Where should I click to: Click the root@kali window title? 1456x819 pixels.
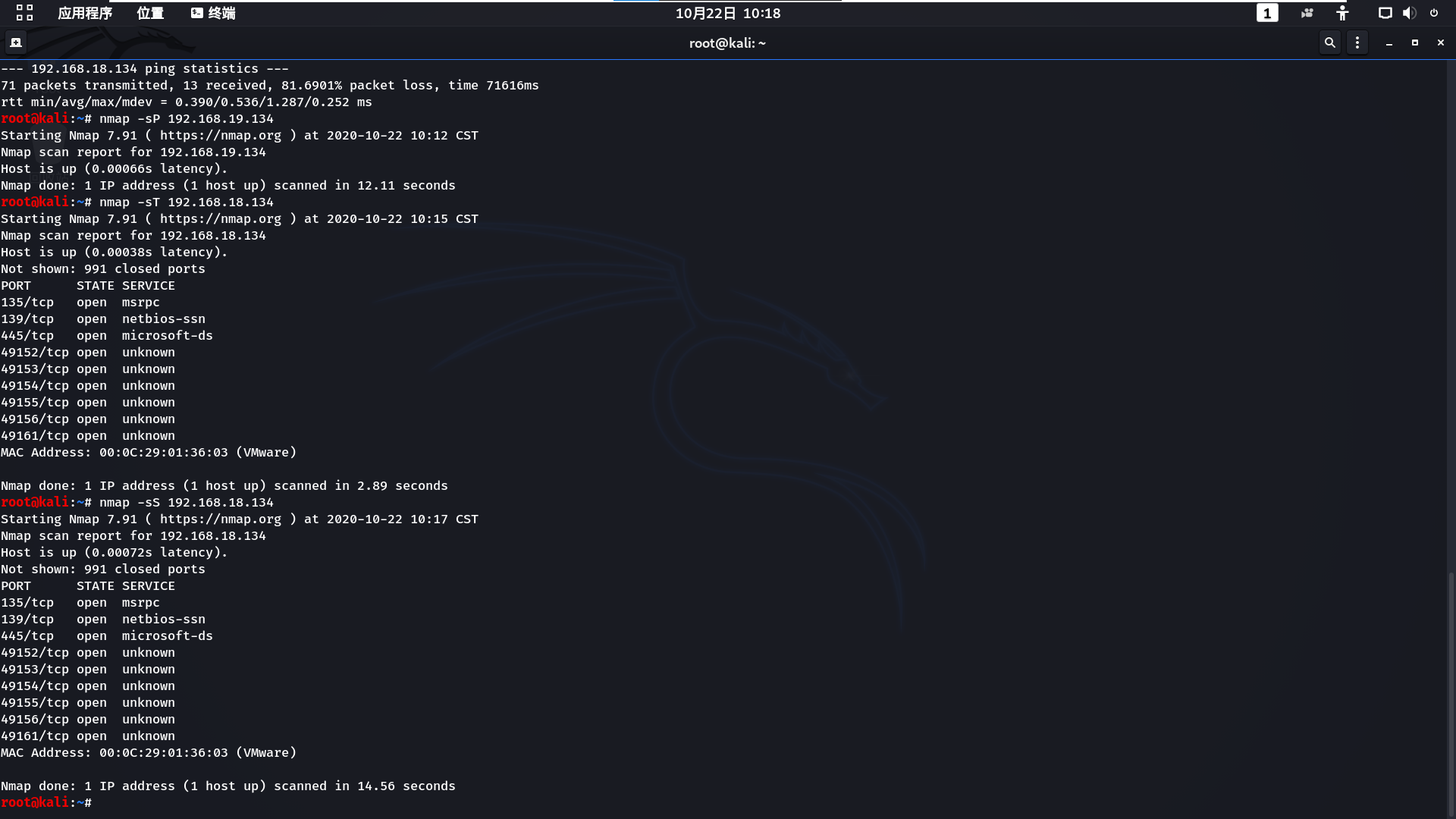point(727,43)
